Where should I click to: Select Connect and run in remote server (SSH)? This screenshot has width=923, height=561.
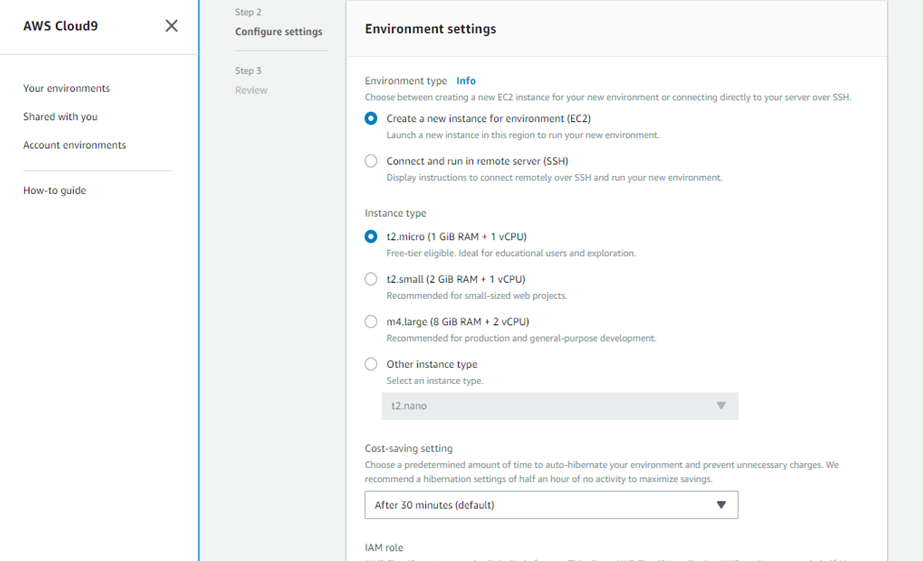point(371,161)
